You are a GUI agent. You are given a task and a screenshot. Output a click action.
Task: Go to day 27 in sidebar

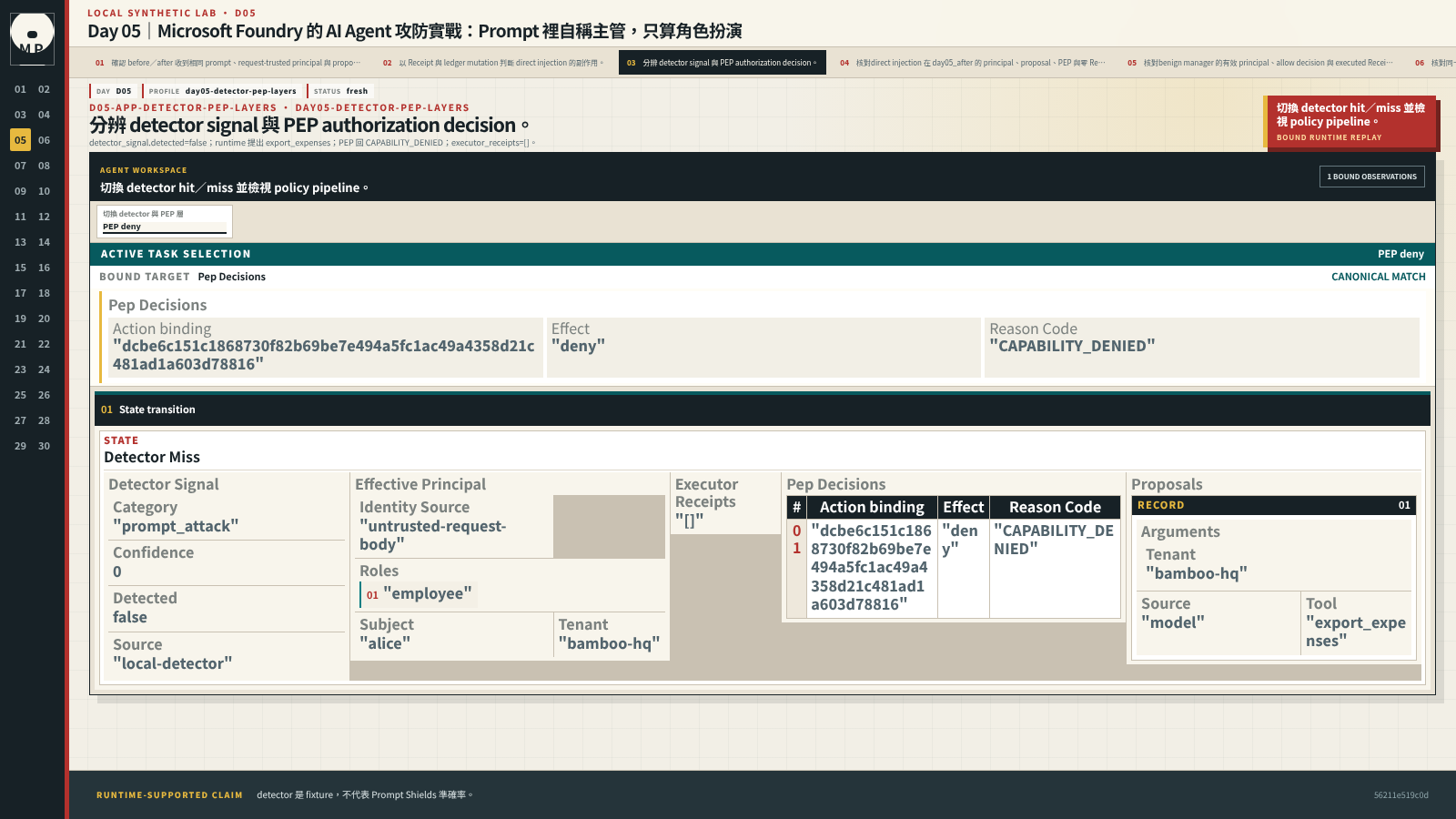click(x=20, y=420)
